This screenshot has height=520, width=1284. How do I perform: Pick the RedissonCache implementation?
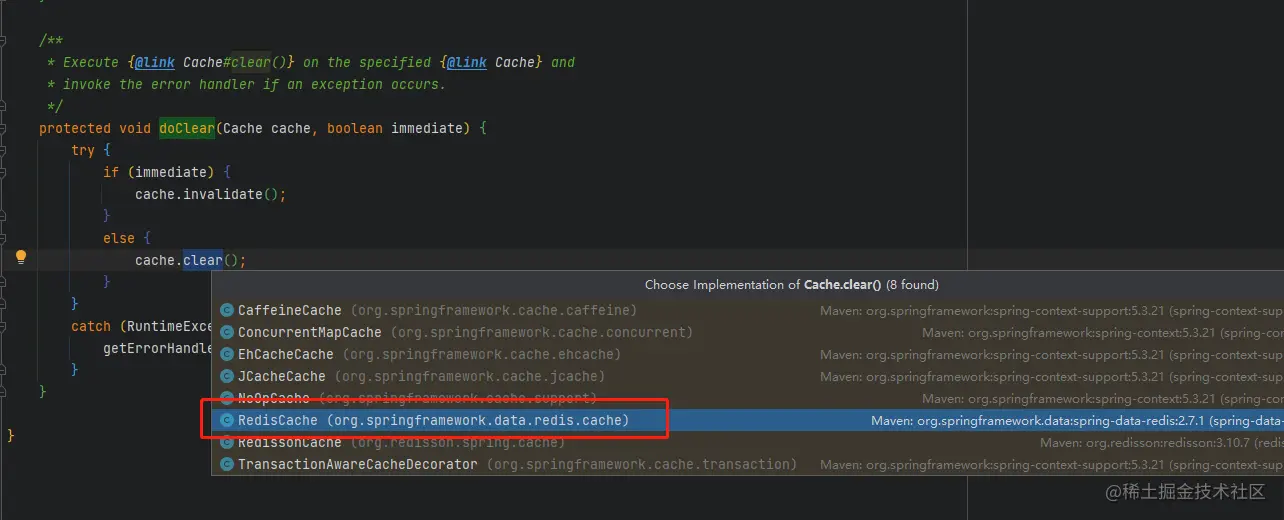(x=748, y=443)
